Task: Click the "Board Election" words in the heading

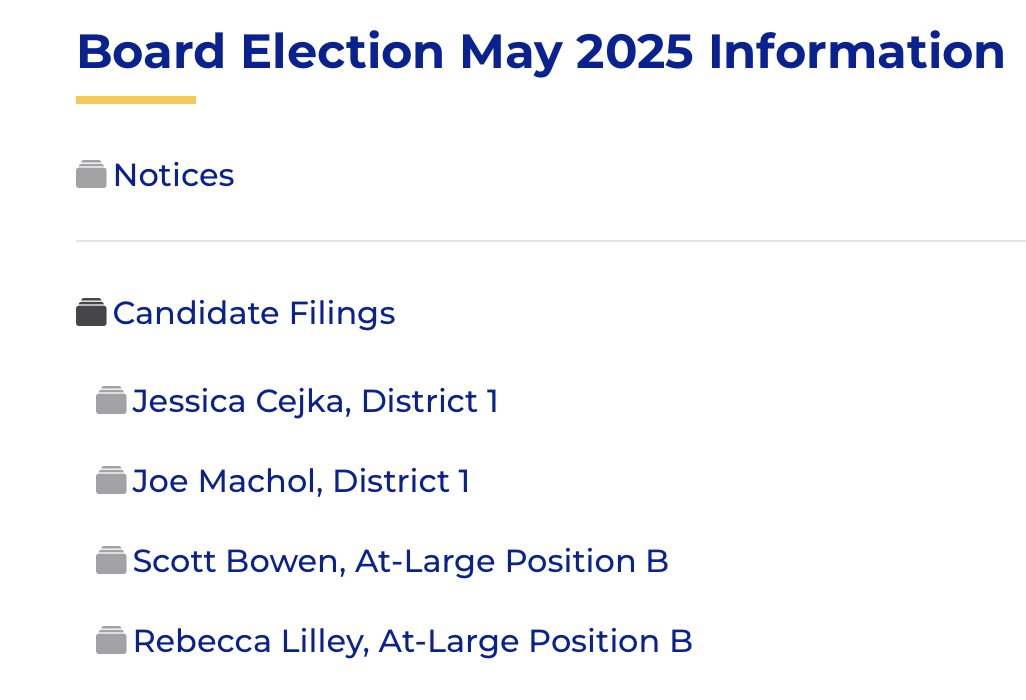Action: [260, 52]
